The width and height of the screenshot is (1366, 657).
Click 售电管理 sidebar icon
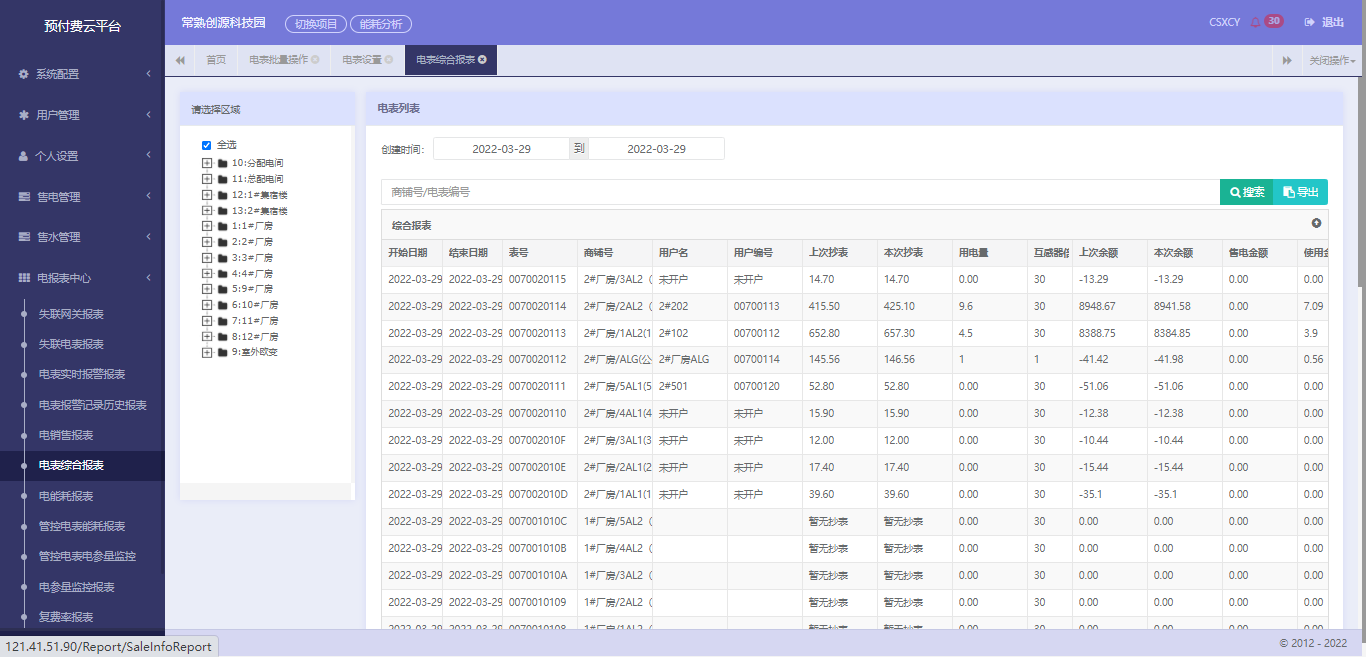(24, 197)
